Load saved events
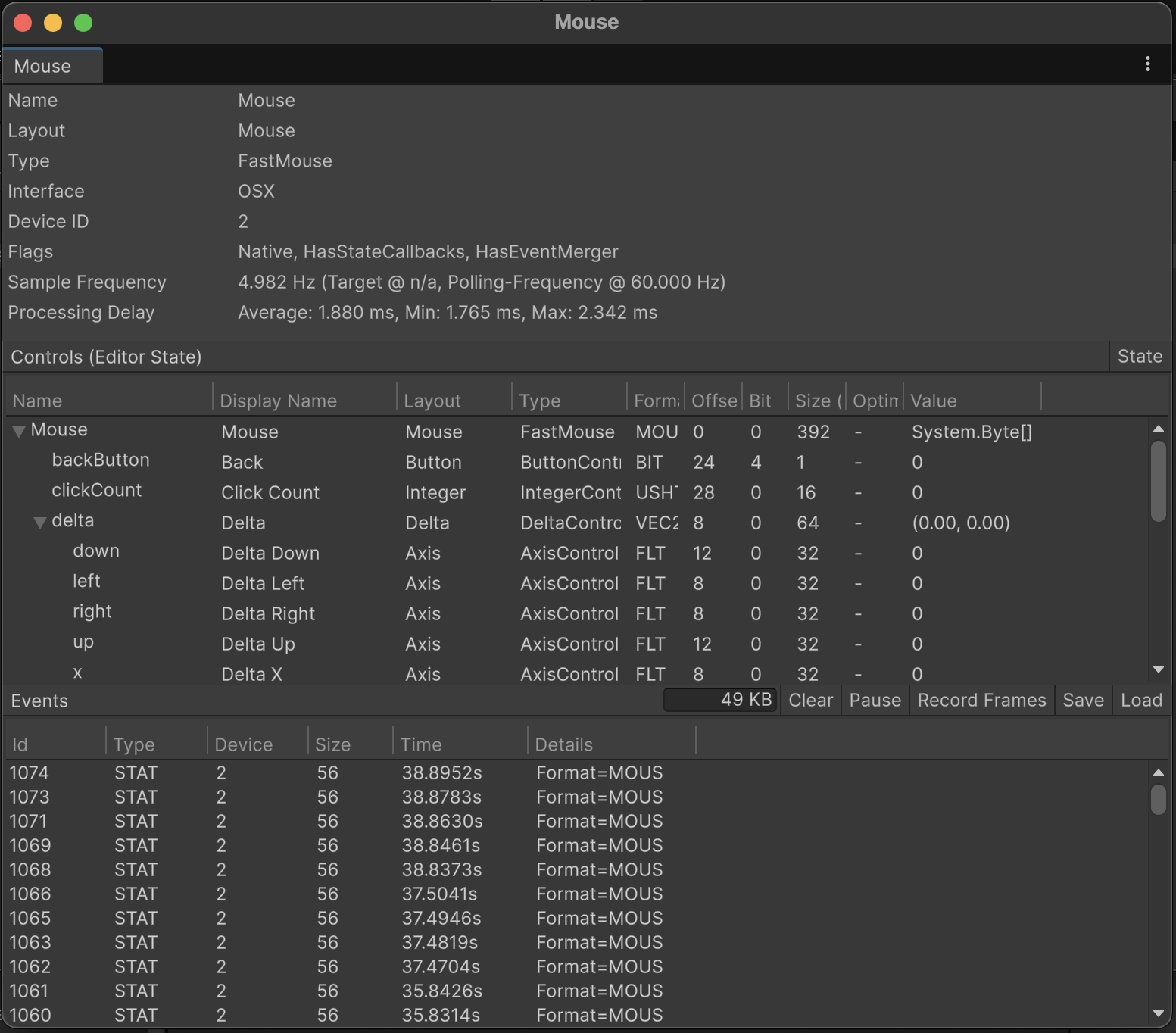The image size is (1176, 1033). click(x=1140, y=700)
